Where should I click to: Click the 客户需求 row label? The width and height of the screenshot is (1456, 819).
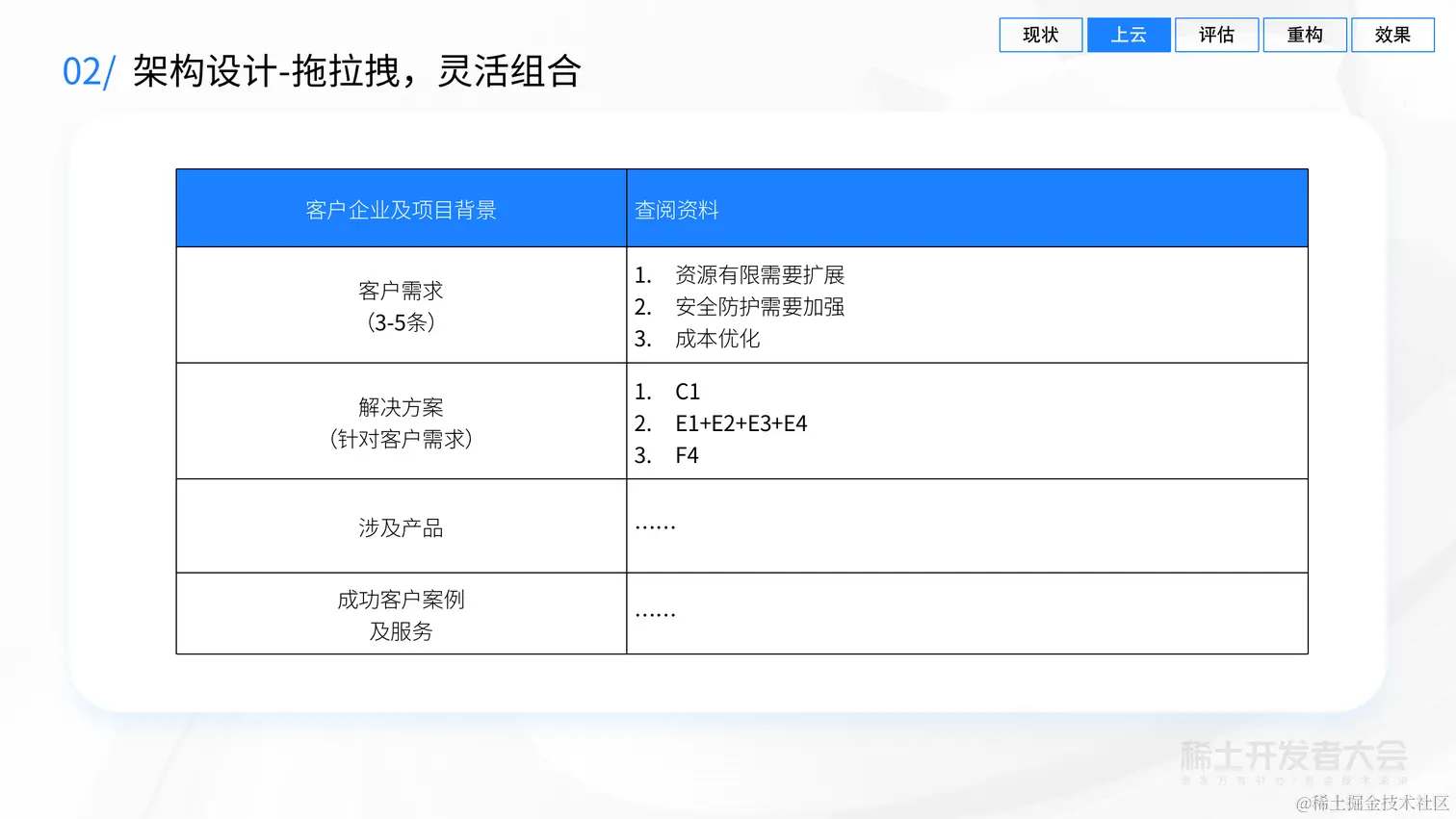click(x=401, y=291)
